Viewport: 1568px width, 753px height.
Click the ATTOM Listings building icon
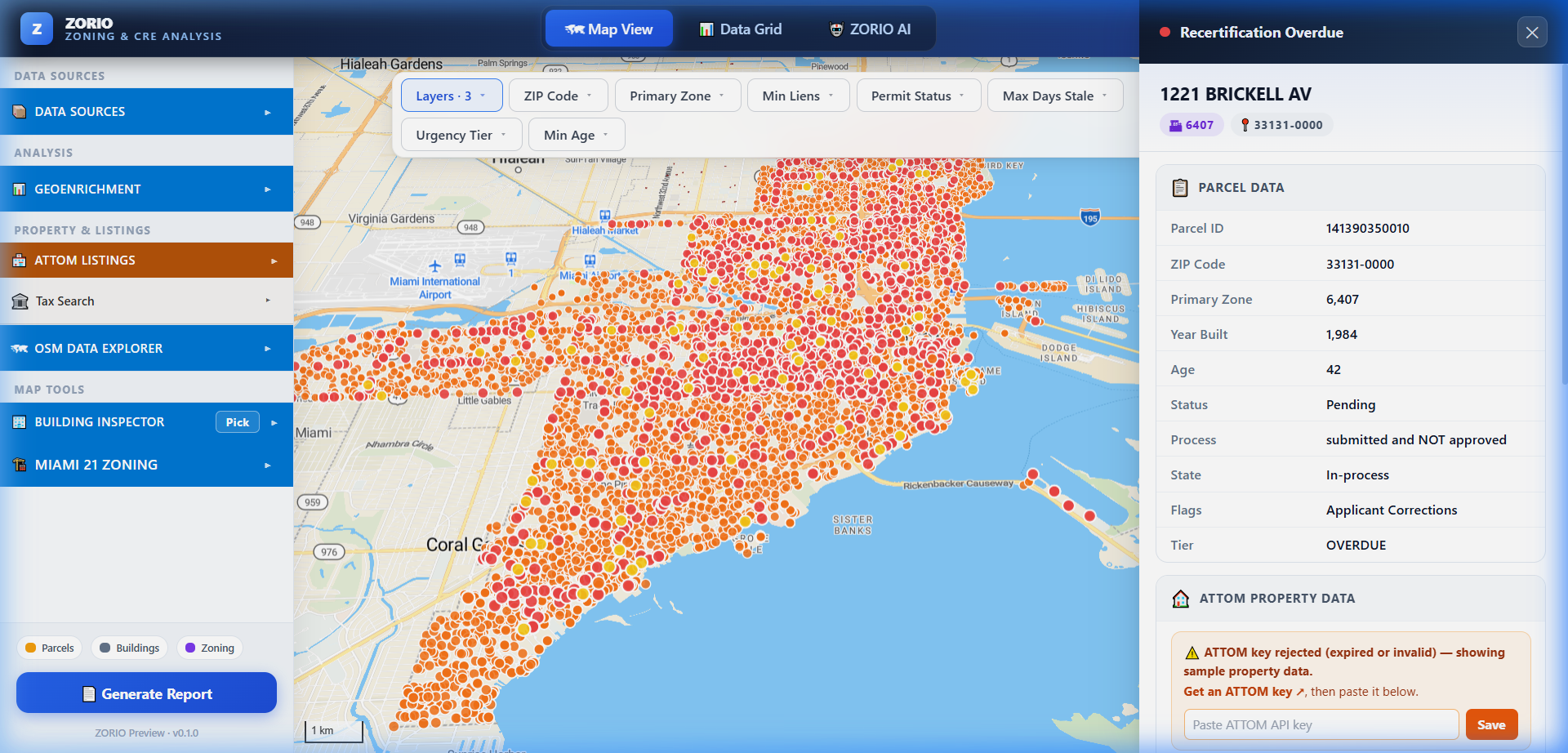click(x=20, y=261)
